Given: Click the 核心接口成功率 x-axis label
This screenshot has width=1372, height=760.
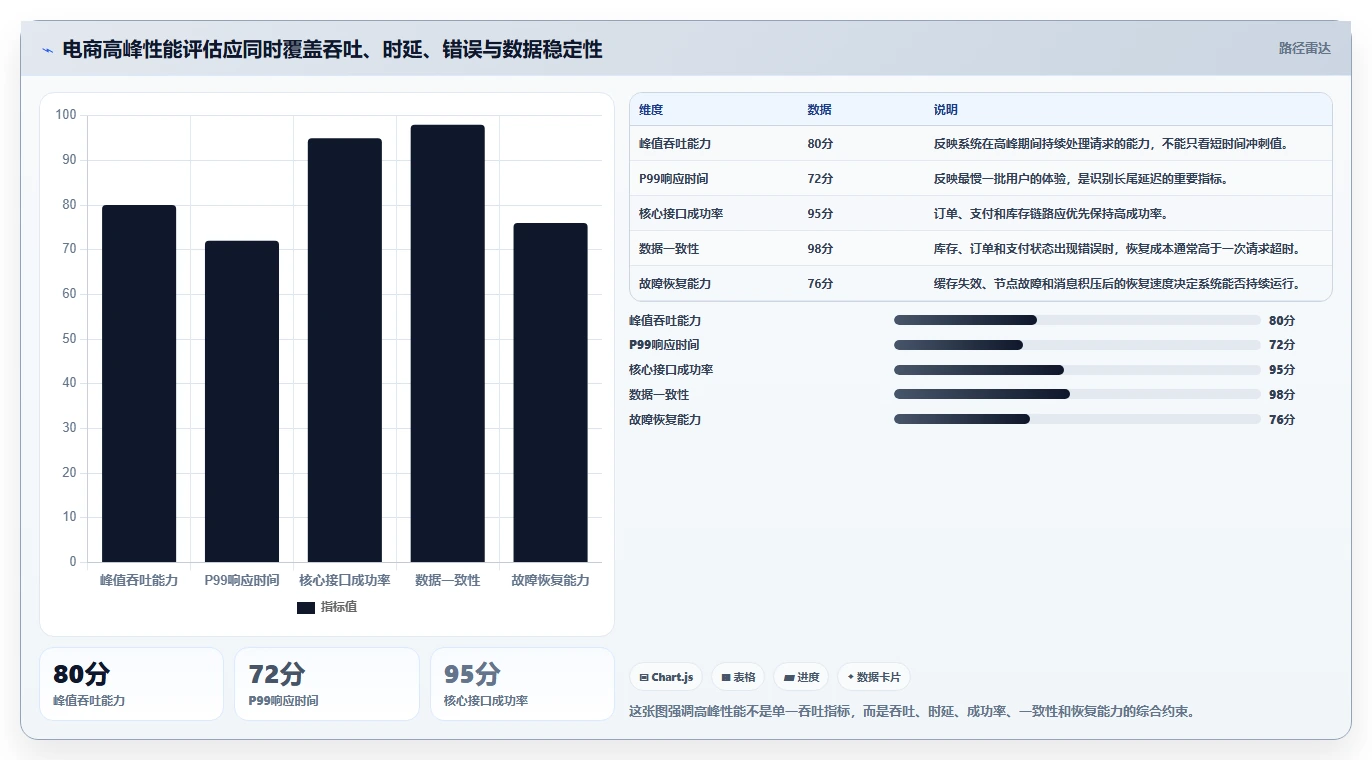Looking at the screenshot, I should point(345,580).
